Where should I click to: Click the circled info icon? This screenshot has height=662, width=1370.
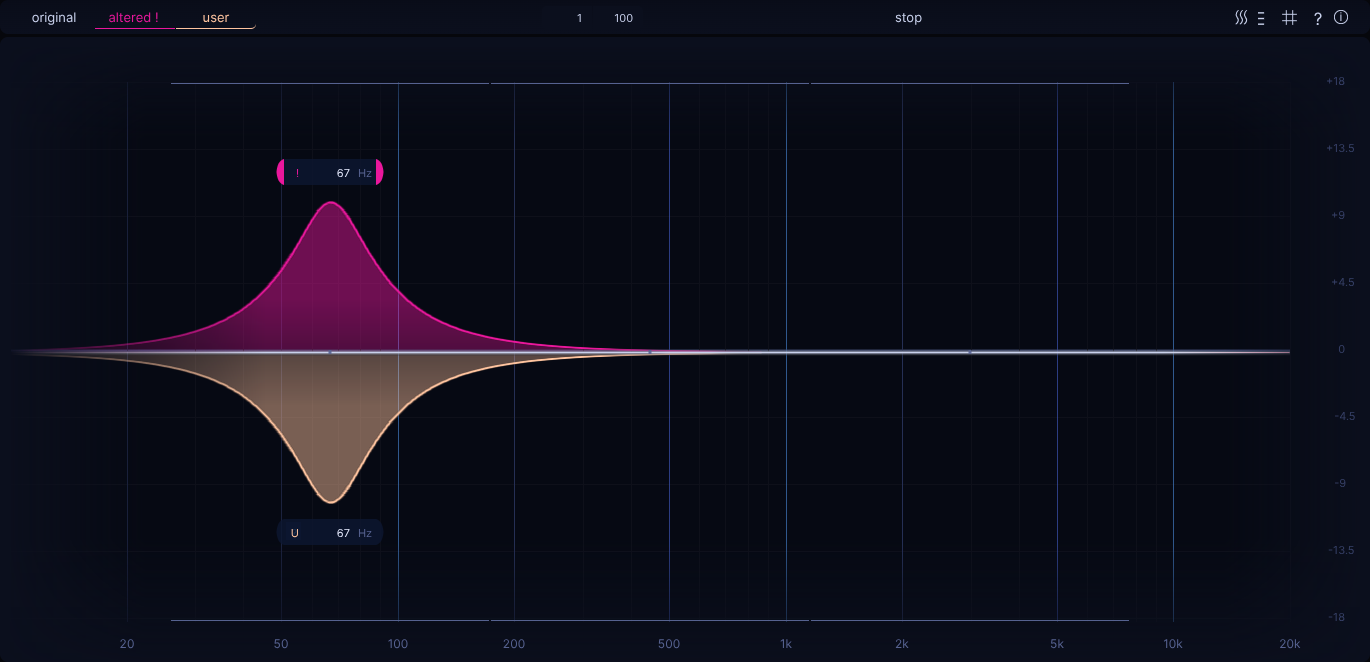(x=1341, y=18)
